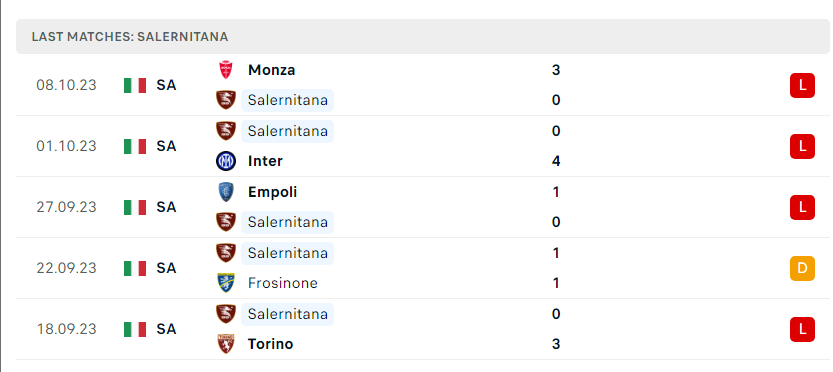833x372 pixels.
Task: Open the Monza team link
Action: (271, 70)
